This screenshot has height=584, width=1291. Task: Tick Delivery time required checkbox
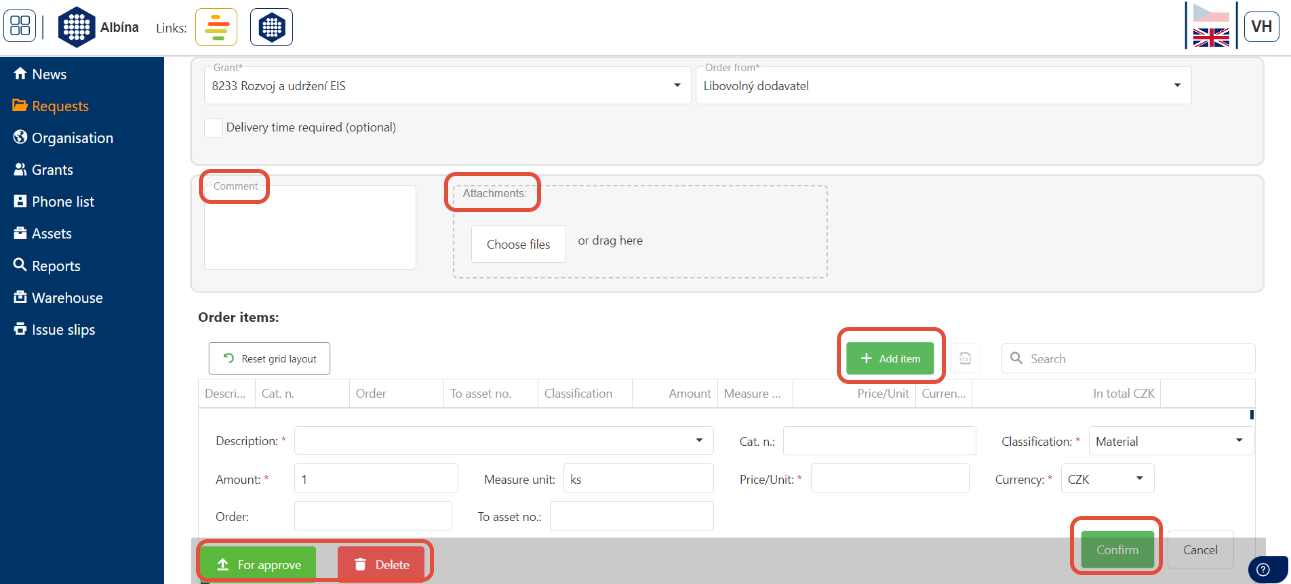click(213, 128)
